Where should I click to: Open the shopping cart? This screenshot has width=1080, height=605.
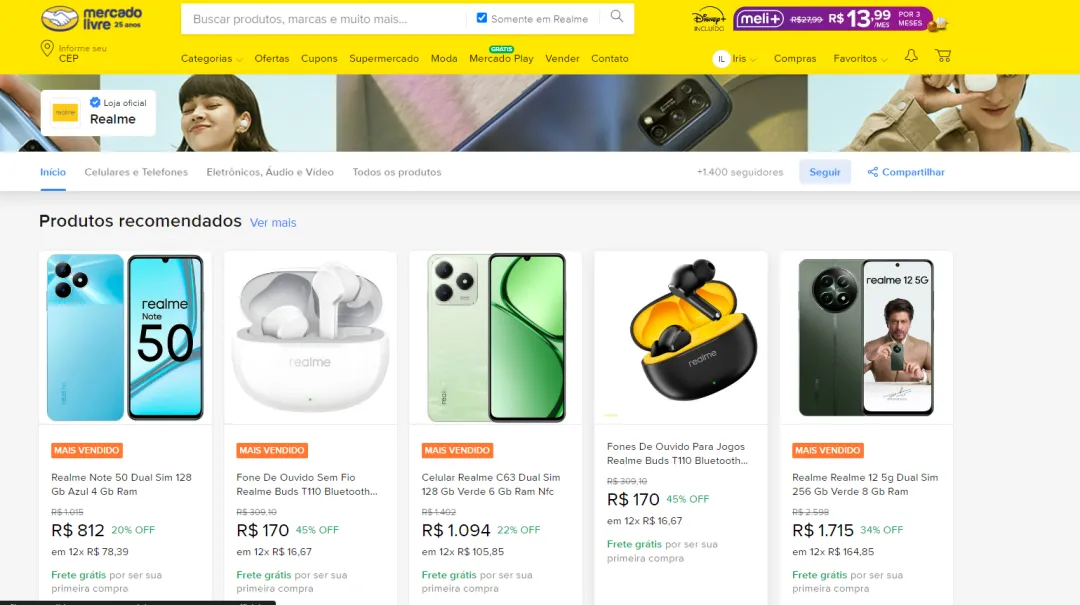tap(943, 57)
